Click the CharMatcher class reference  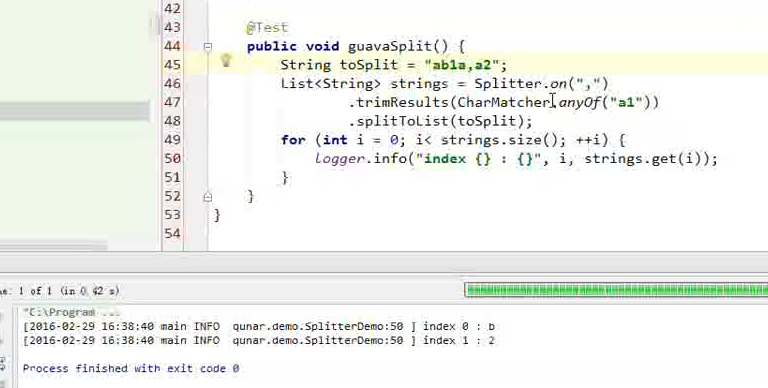pos(504,102)
